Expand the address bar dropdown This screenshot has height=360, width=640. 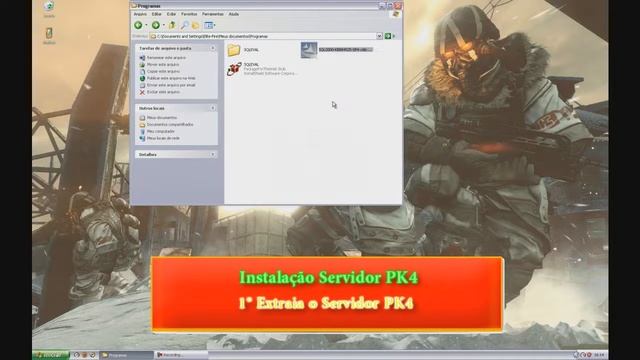[x=379, y=36]
